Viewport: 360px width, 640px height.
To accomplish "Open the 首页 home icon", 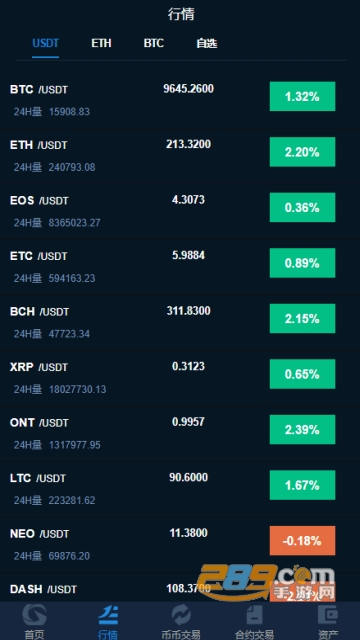I will tap(34, 615).
